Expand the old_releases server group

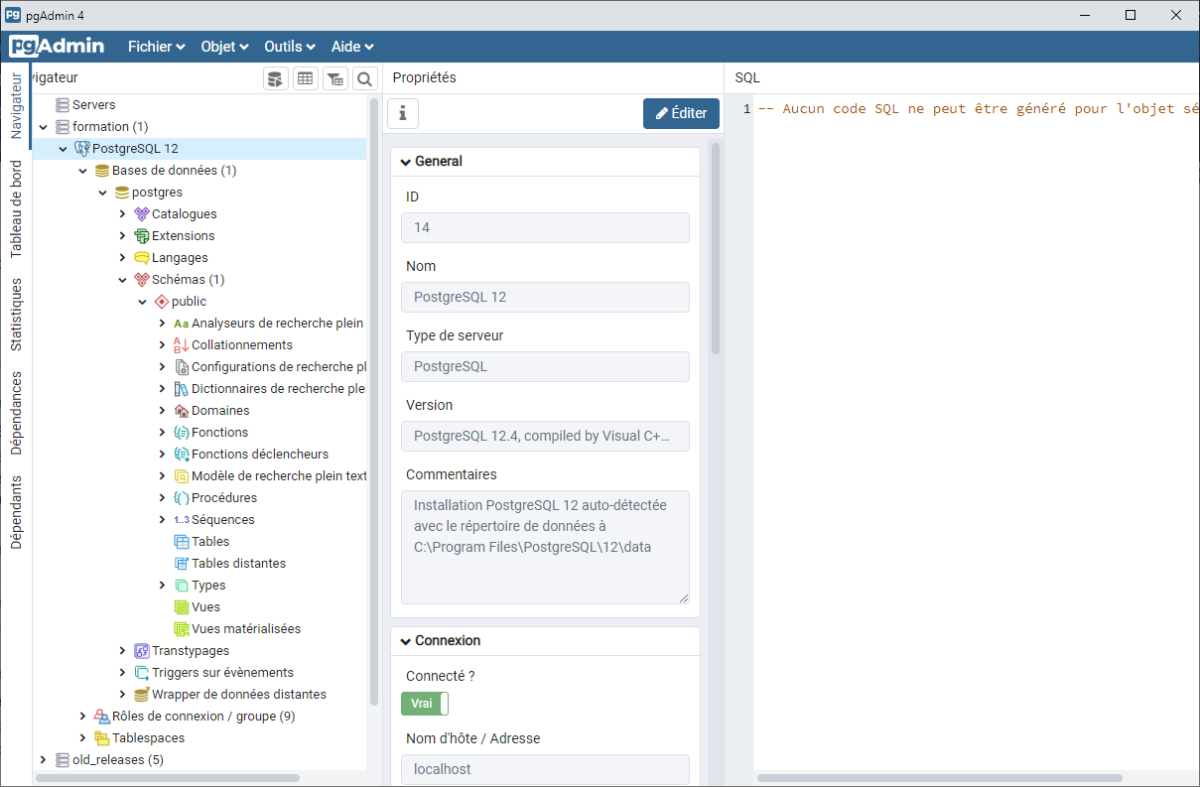point(42,759)
